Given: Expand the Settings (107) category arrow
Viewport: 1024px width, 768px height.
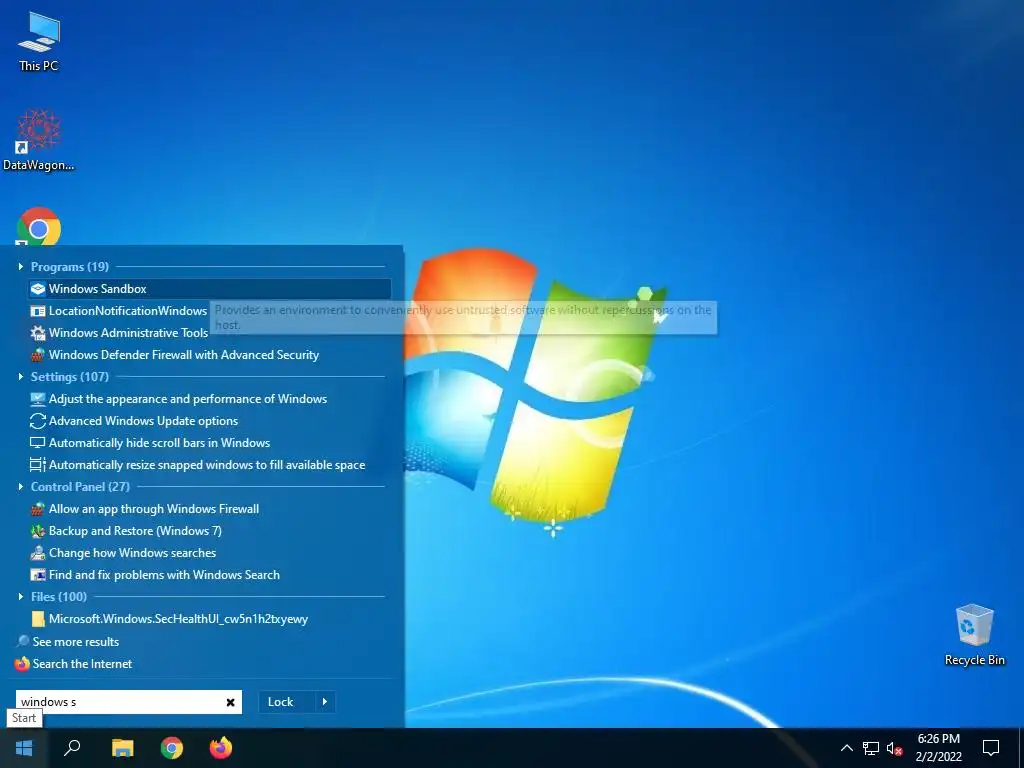Looking at the screenshot, I should tap(20, 377).
